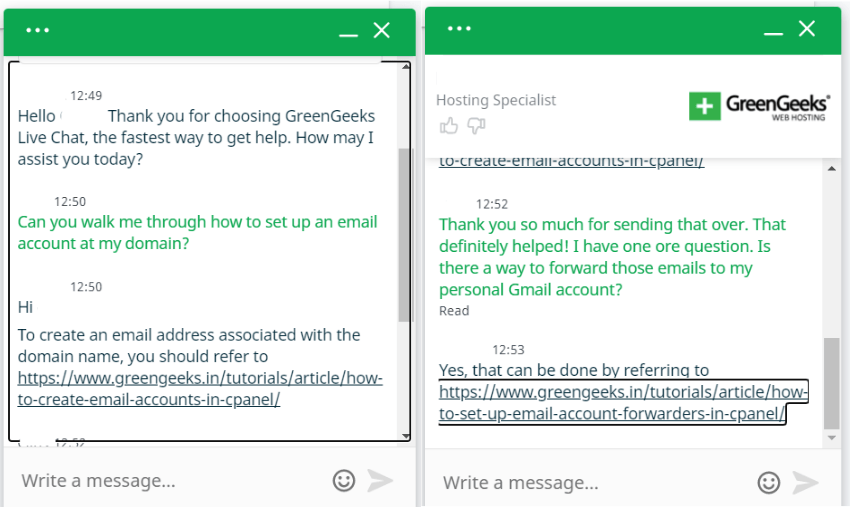
Task: Open emoji picker in right chat window
Action: tap(769, 482)
